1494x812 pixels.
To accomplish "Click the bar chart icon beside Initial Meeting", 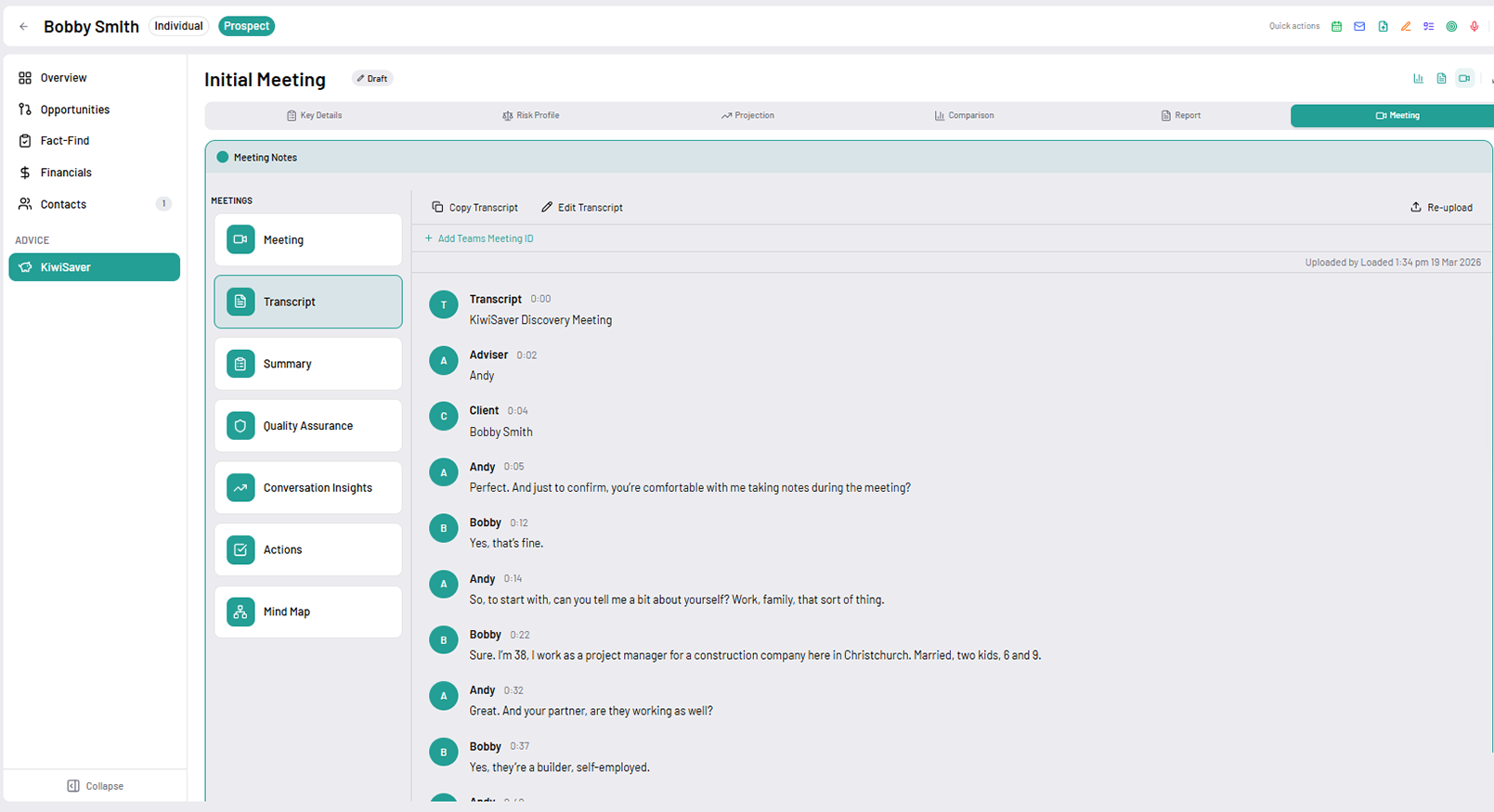I will pyautogui.click(x=1418, y=79).
